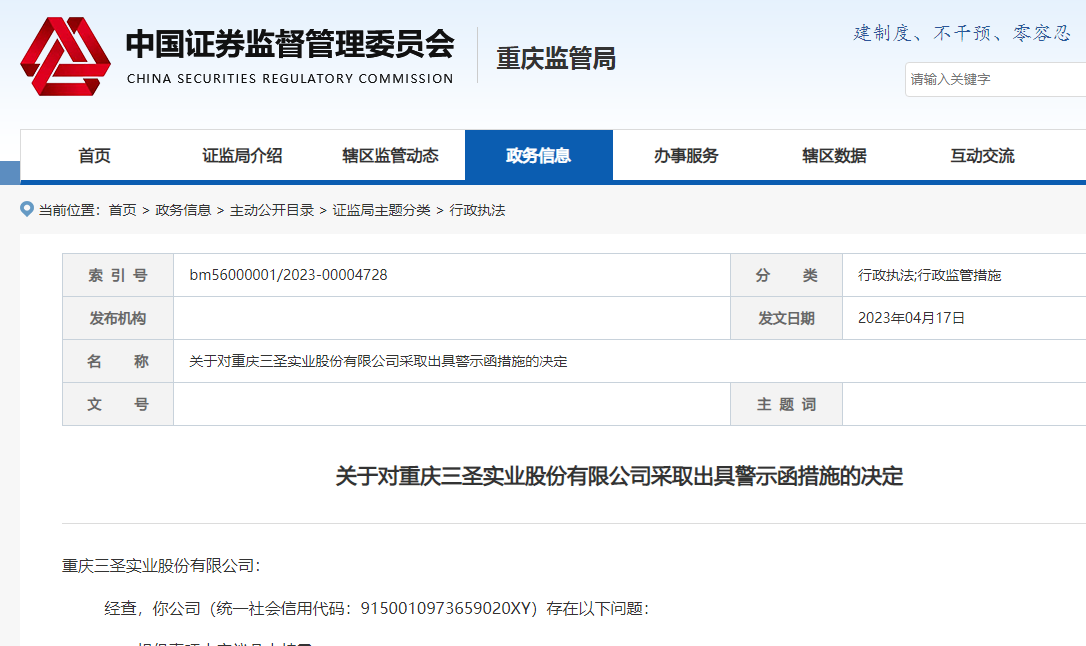
Task: Click the 发布机构 table label
Action: click(x=118, y=318)
